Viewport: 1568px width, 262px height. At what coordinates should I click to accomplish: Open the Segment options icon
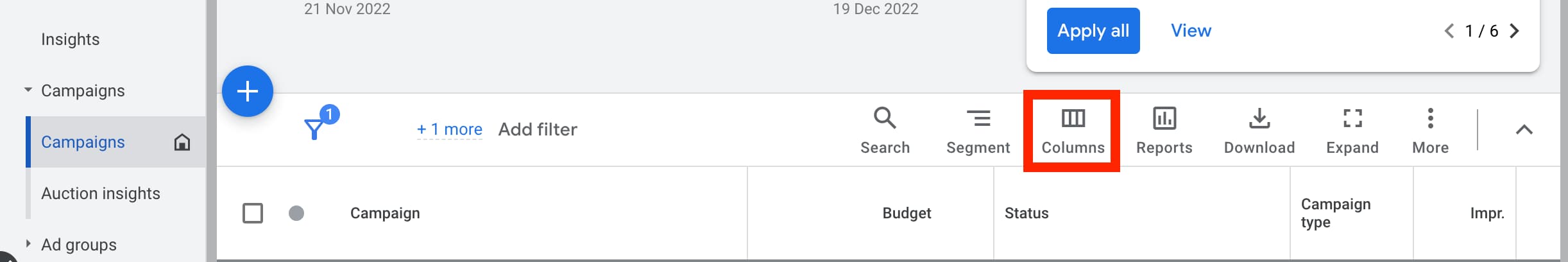pyautogui.click(x=978, y=118)
